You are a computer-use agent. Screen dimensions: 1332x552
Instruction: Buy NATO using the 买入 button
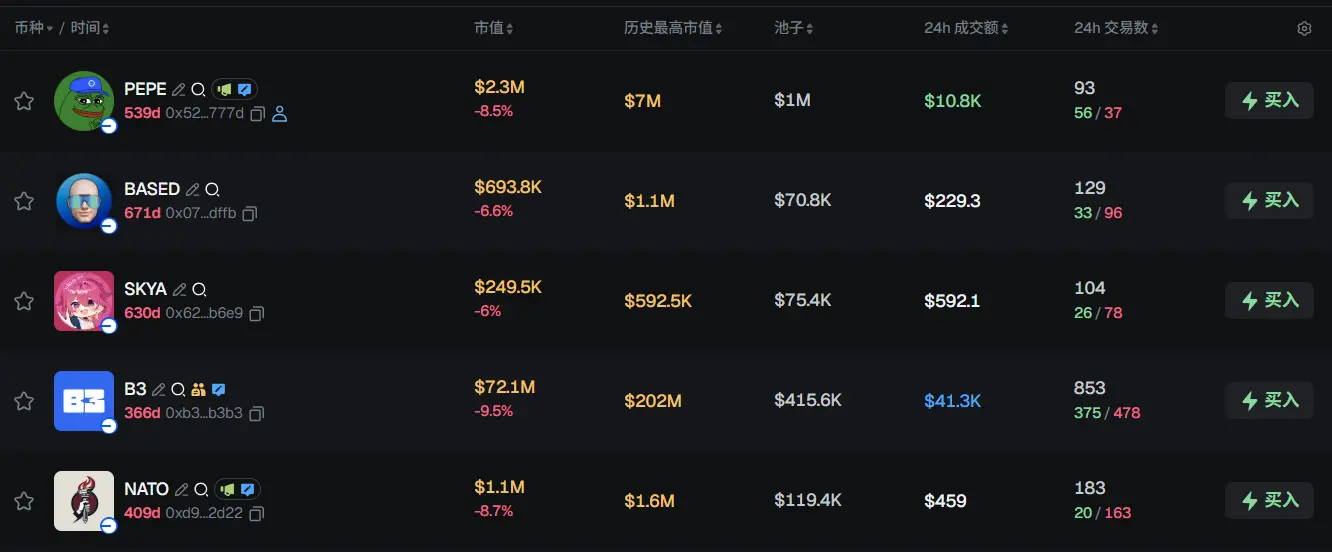tap(1269, 500)
